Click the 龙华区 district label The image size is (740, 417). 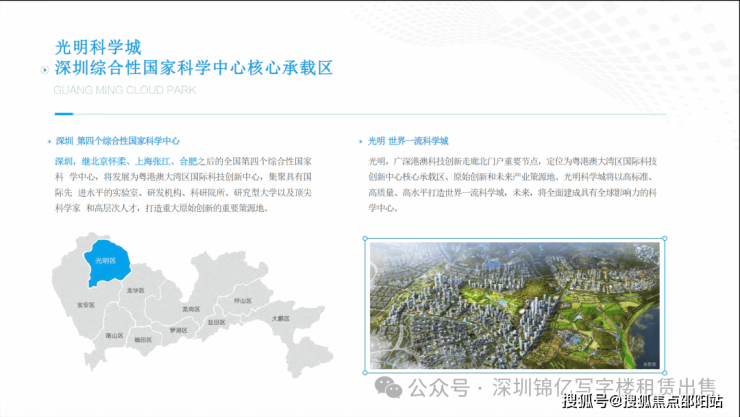point(135,289)
